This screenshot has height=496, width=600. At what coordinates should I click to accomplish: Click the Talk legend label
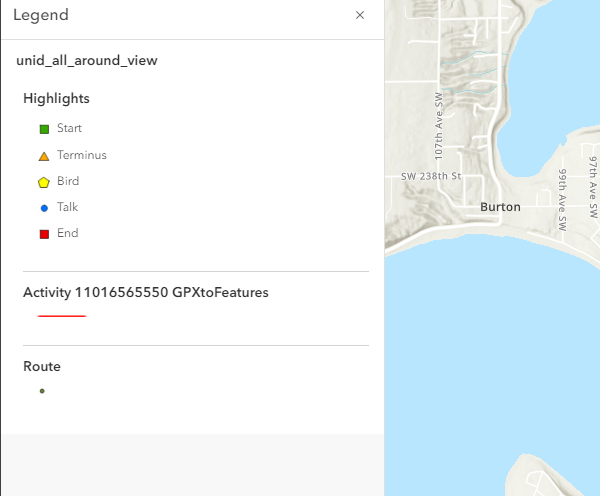coord(67,207)
